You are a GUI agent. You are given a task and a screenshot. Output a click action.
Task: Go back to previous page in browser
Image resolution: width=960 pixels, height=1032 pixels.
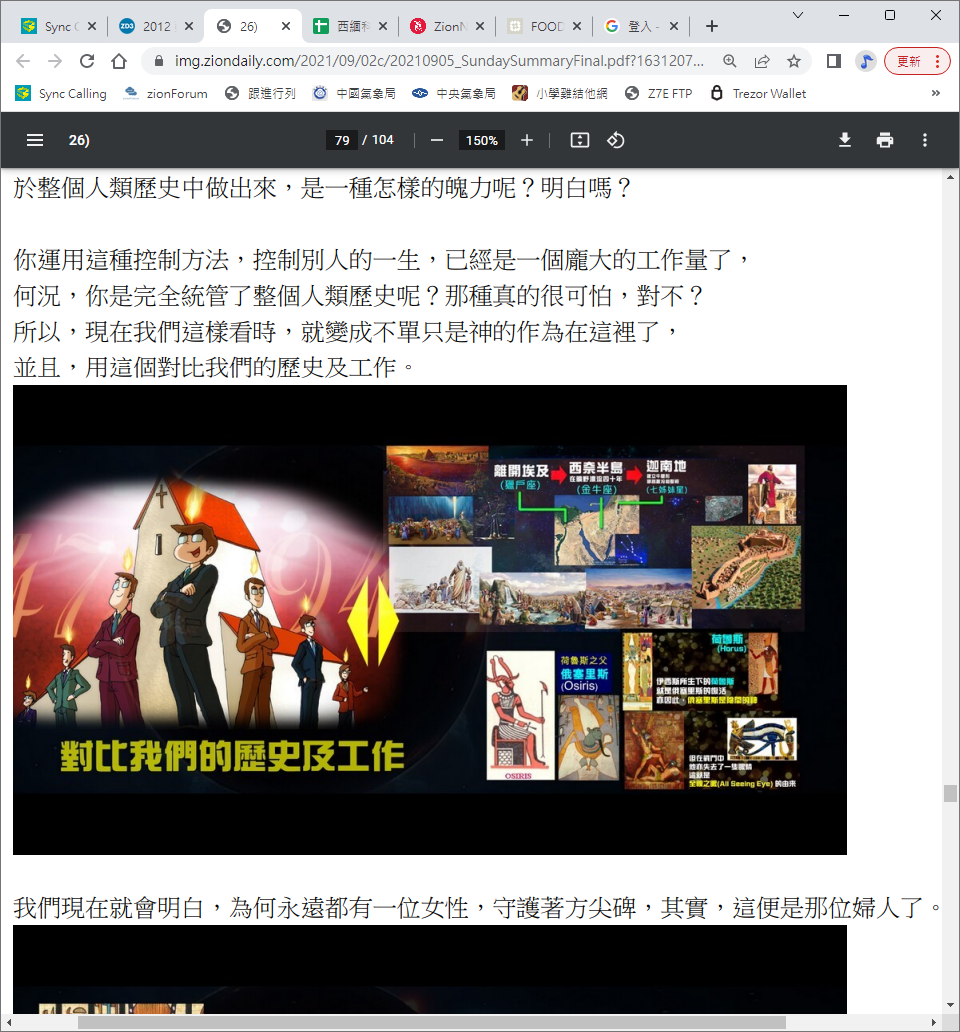click(23, 61)
